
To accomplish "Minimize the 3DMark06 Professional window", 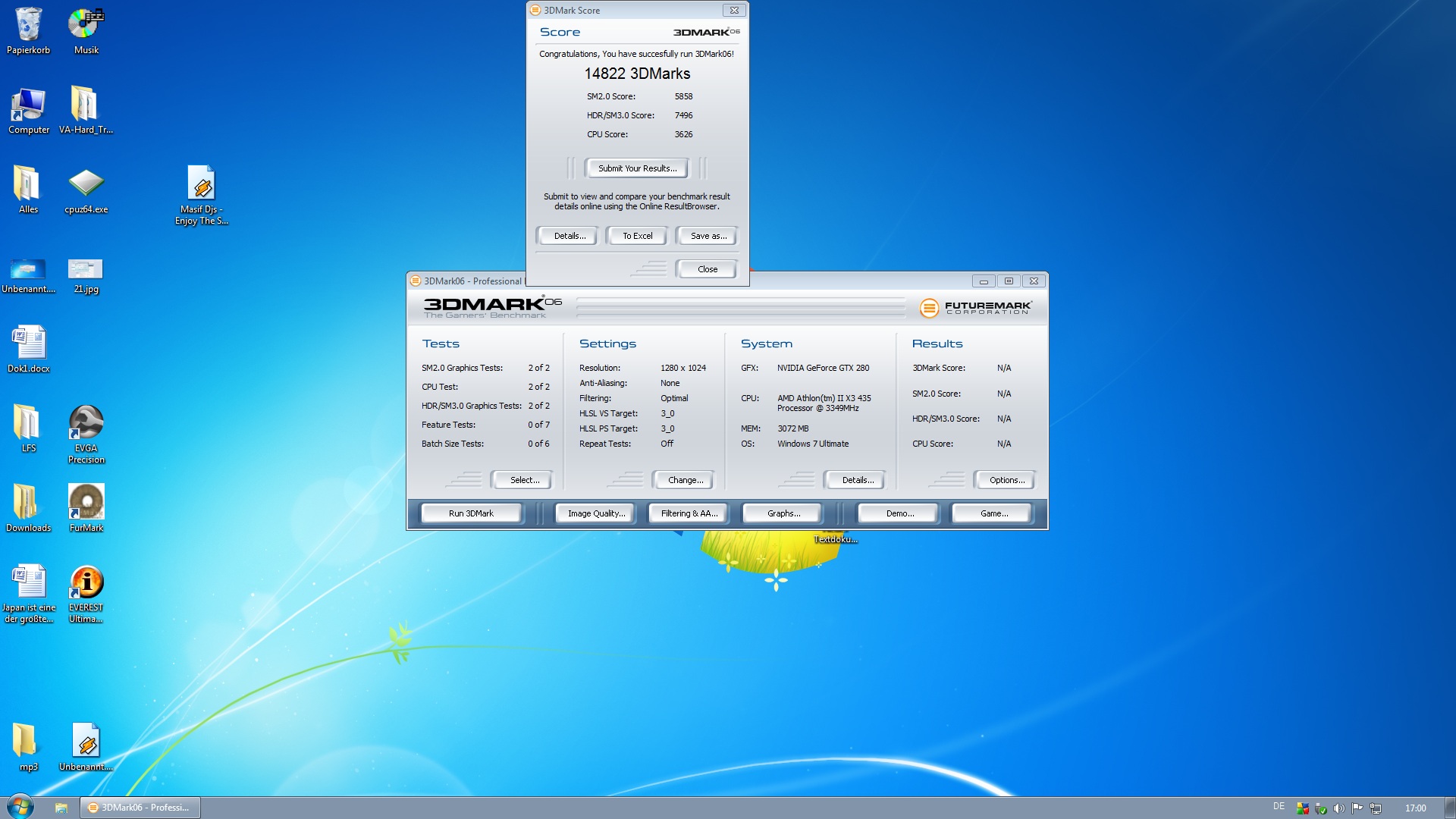I will pos(984,281).
